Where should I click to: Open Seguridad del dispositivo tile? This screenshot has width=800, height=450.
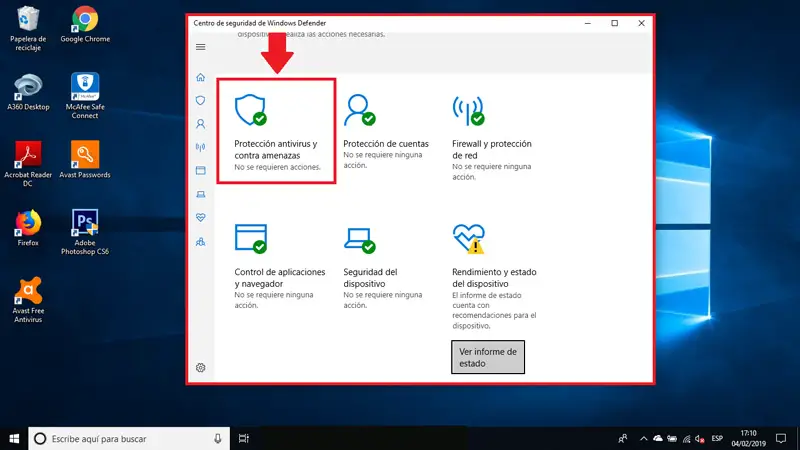[383, 266]
